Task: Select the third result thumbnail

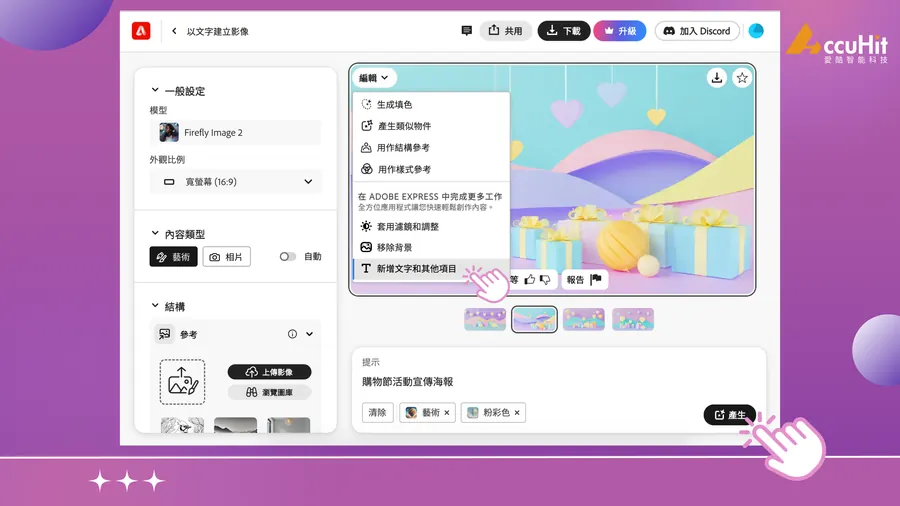Action: tap(584, 319)
